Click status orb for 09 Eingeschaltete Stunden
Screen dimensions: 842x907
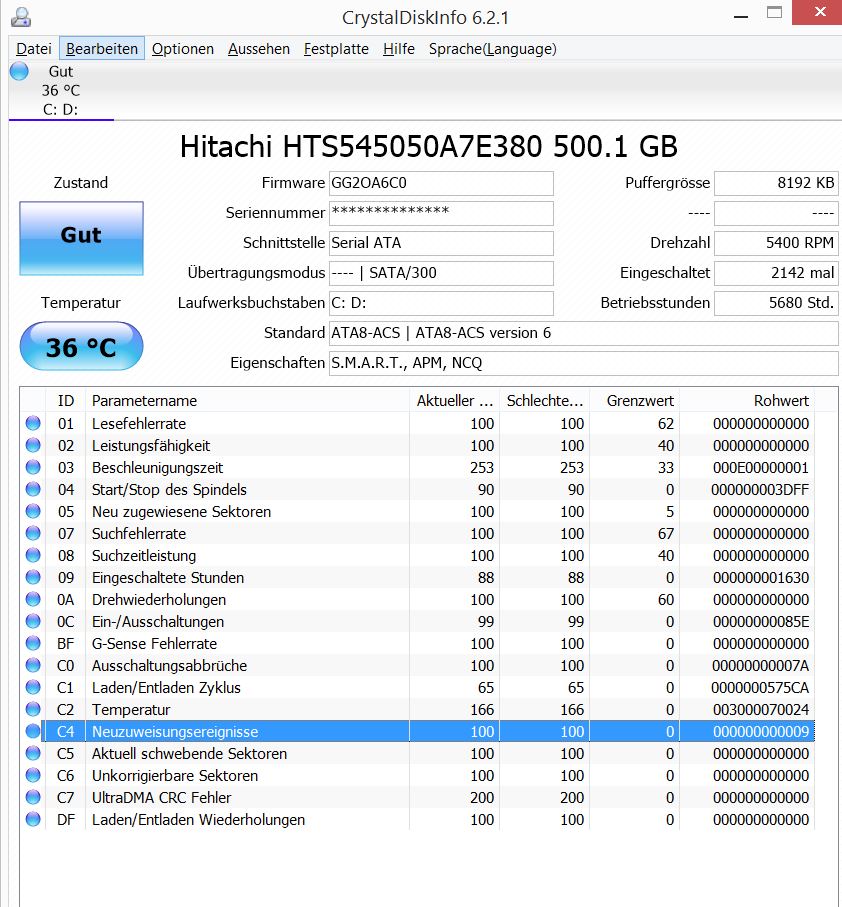click(33, 577)
